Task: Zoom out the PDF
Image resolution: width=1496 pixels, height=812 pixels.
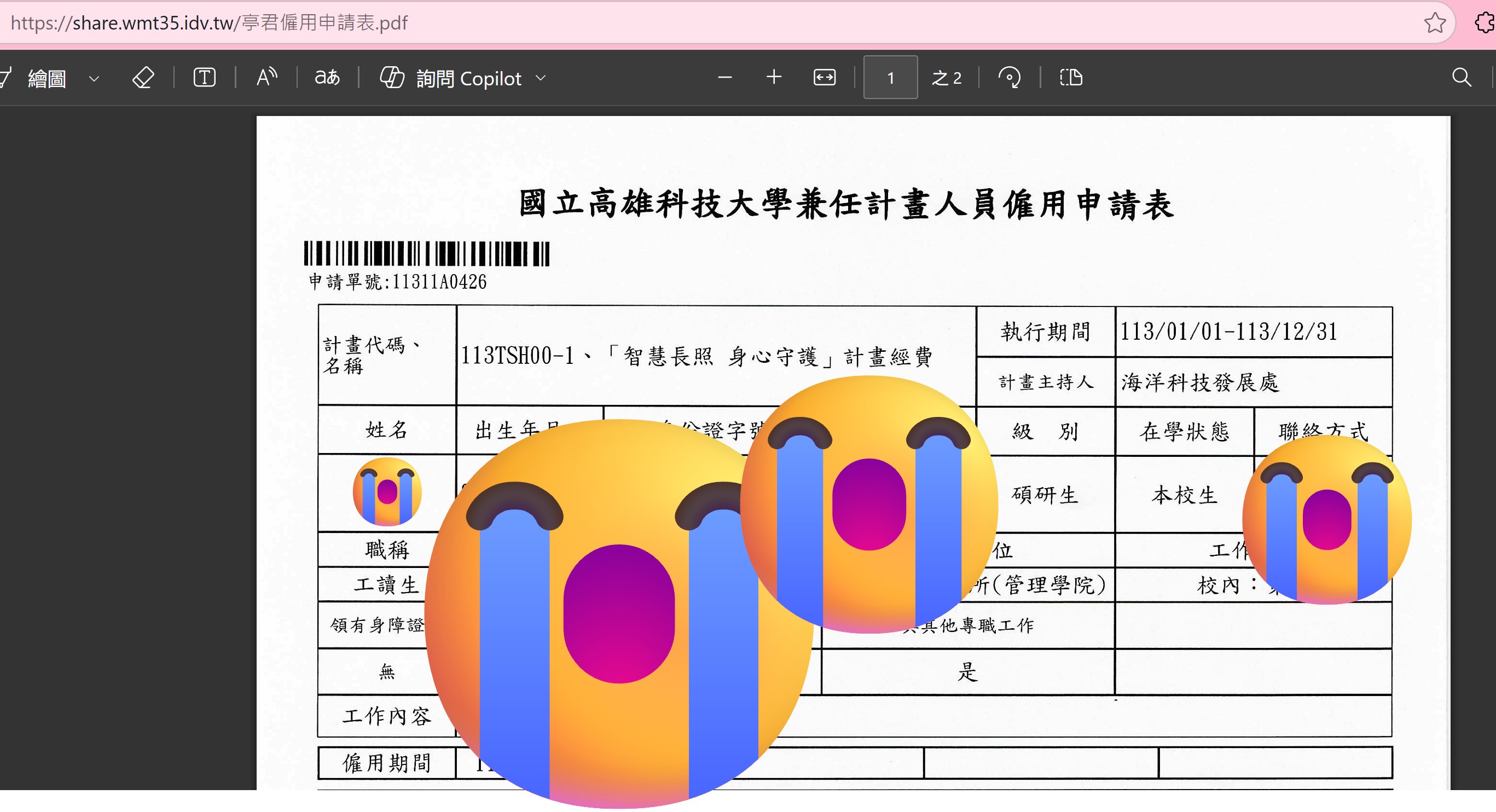Action: [x=725, y=77]
